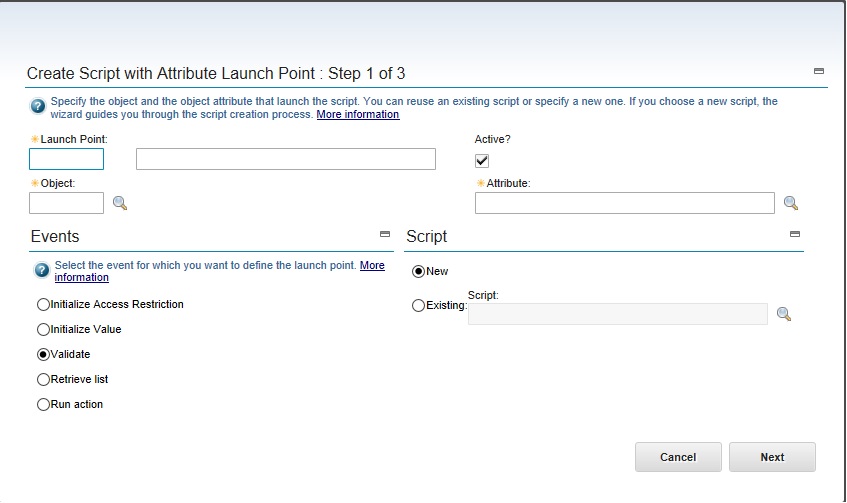
Task: Click the Events section info icon
Action: (42, 270)
